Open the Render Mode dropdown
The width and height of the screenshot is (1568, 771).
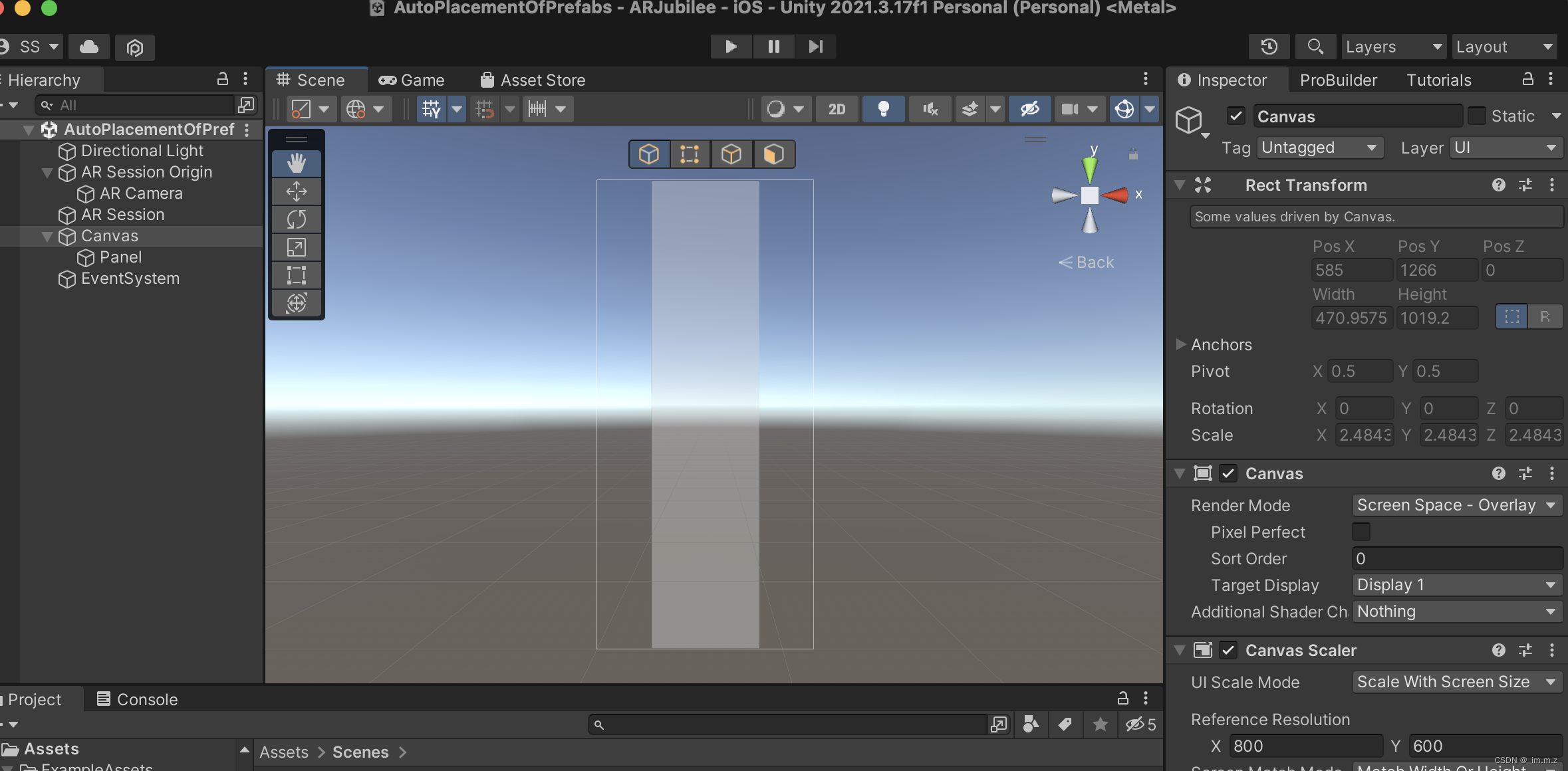click(x=1456, y=505)
